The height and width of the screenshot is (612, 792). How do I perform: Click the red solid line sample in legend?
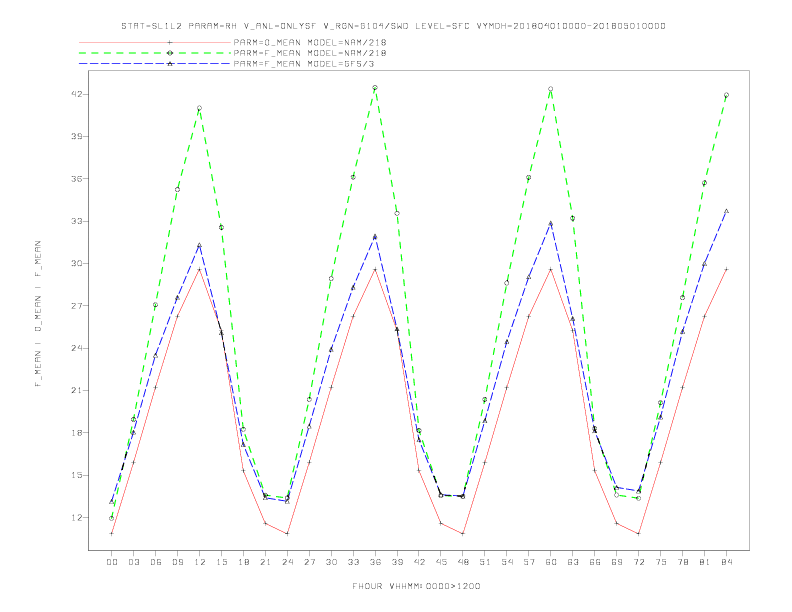tap(155, 42)
